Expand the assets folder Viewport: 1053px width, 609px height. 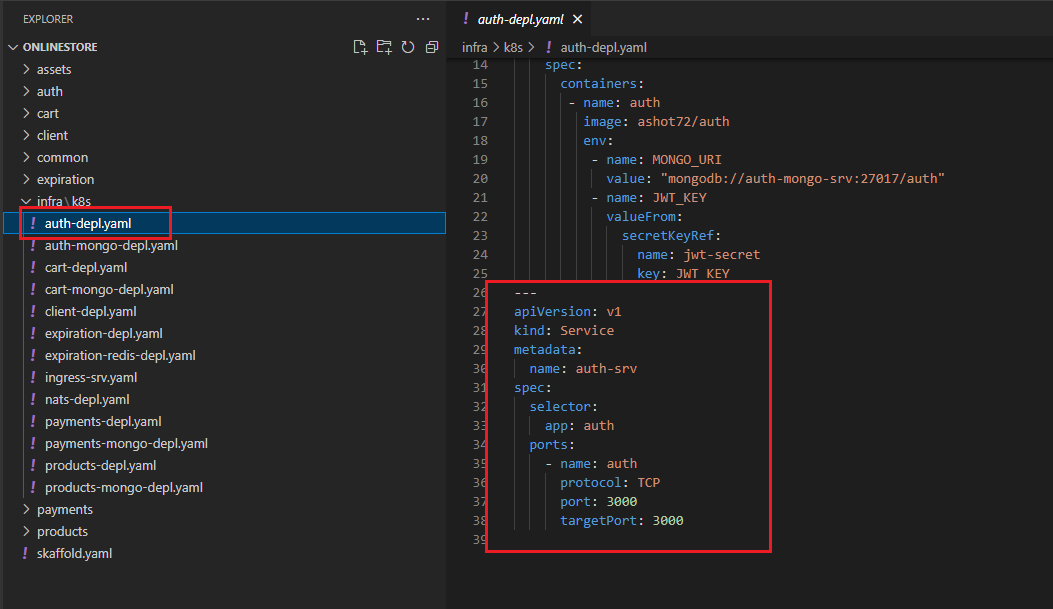(53, 69)
